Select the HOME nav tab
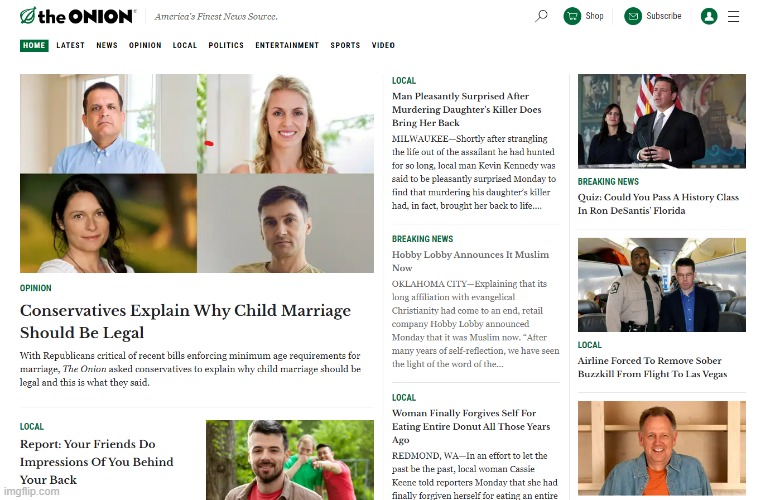Image resolution: width=780 pixels, height=500 pixels. click(34, 45)
